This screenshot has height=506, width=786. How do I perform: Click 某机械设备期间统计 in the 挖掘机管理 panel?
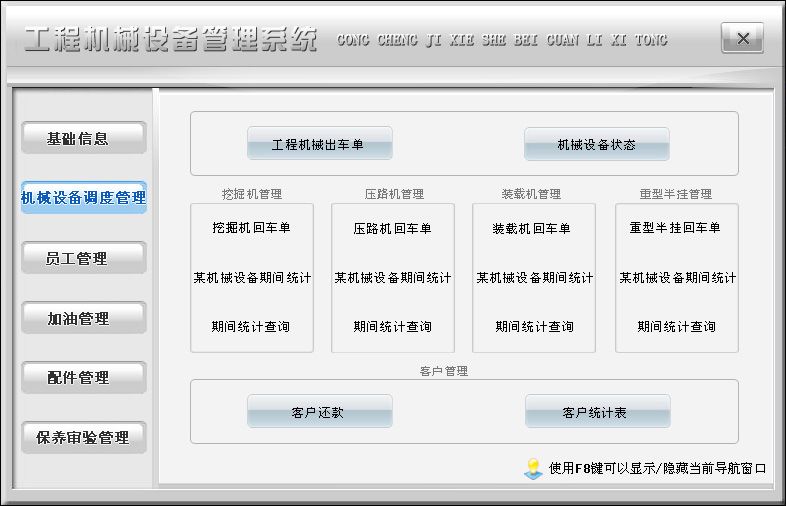tap(251, 277)
